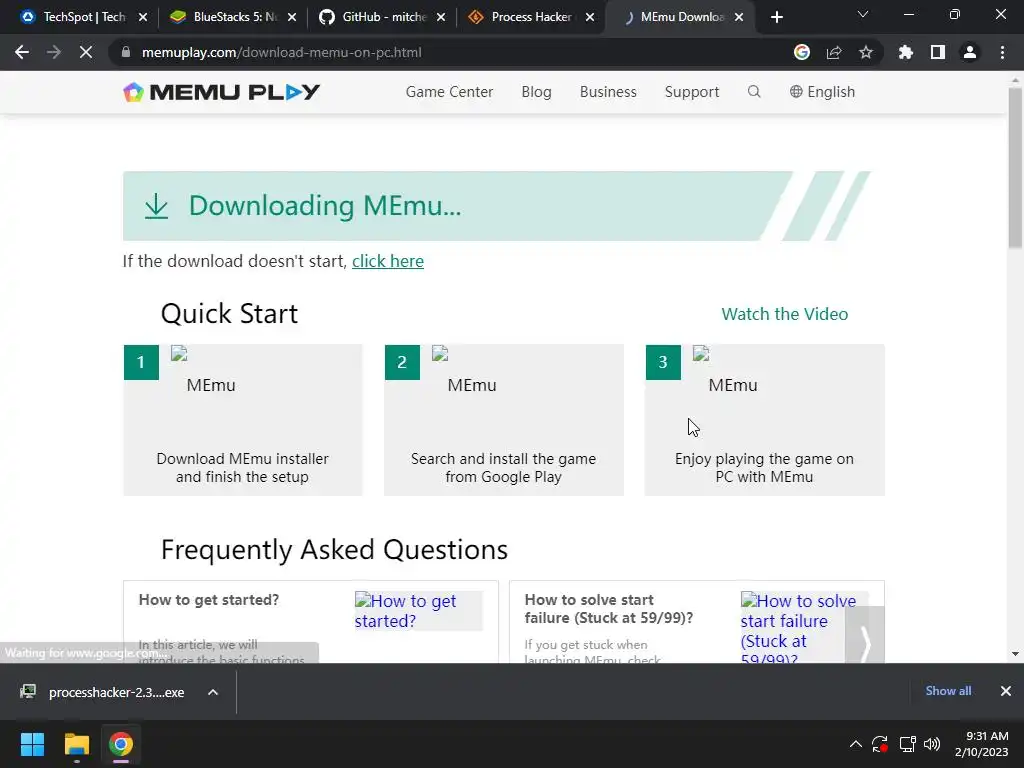Select Quick Start step 1 card
The height and width of the screenshot is (768, 1024).
coord(242,420)
